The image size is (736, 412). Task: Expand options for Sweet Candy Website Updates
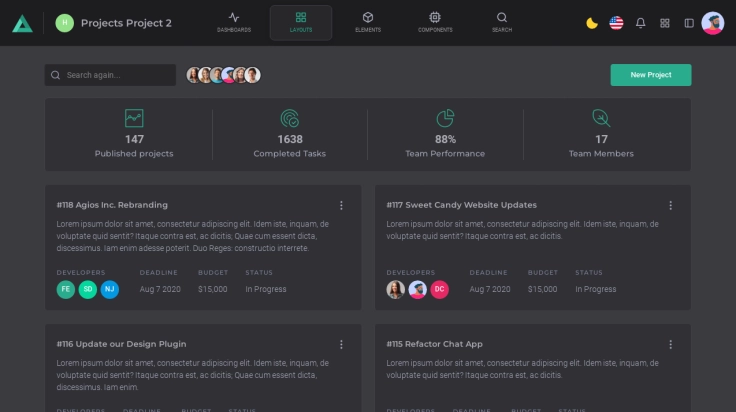tap(670, 205)
